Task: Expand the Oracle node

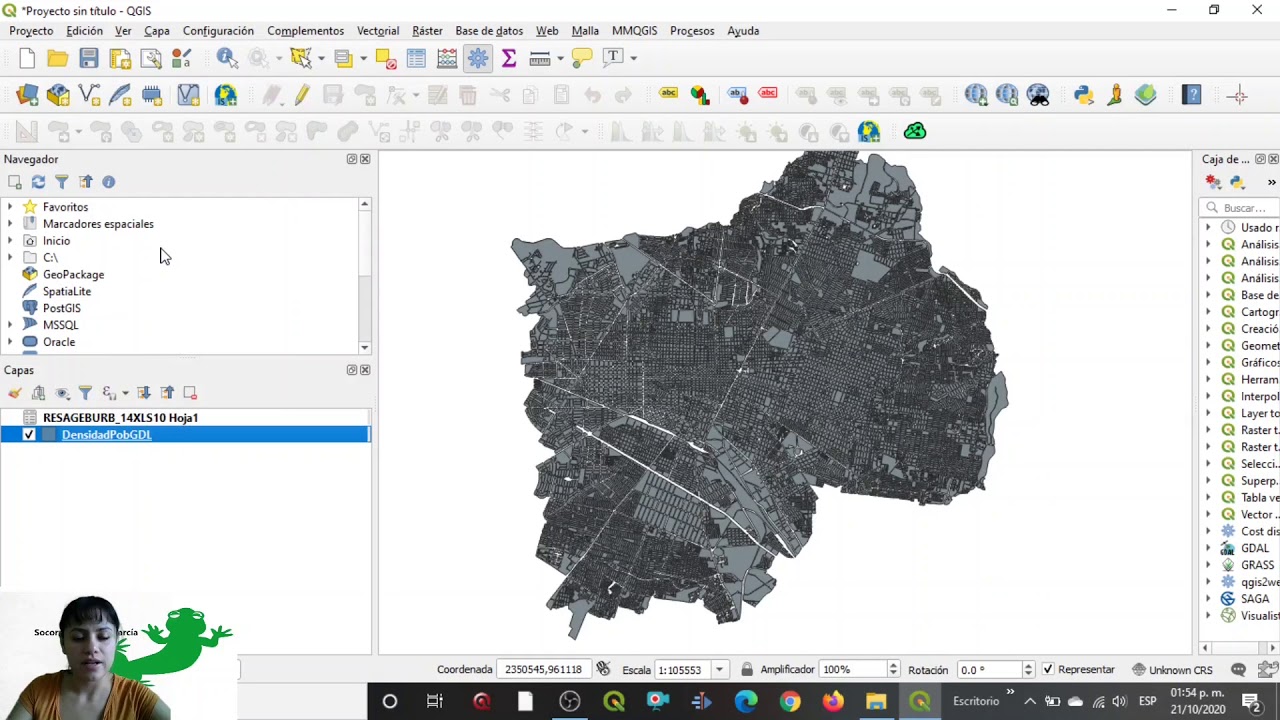Action: [x=10, y=342]
